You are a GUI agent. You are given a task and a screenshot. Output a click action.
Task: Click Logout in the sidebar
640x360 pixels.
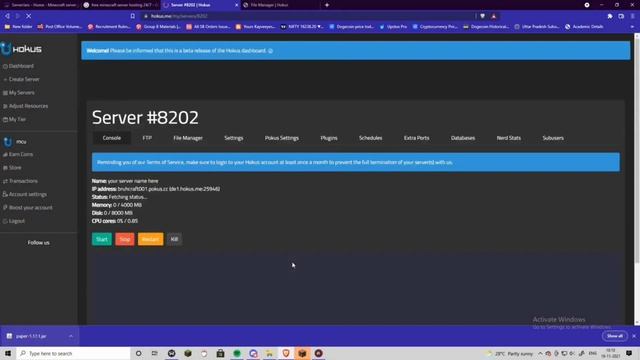click(x=14, y=221)
